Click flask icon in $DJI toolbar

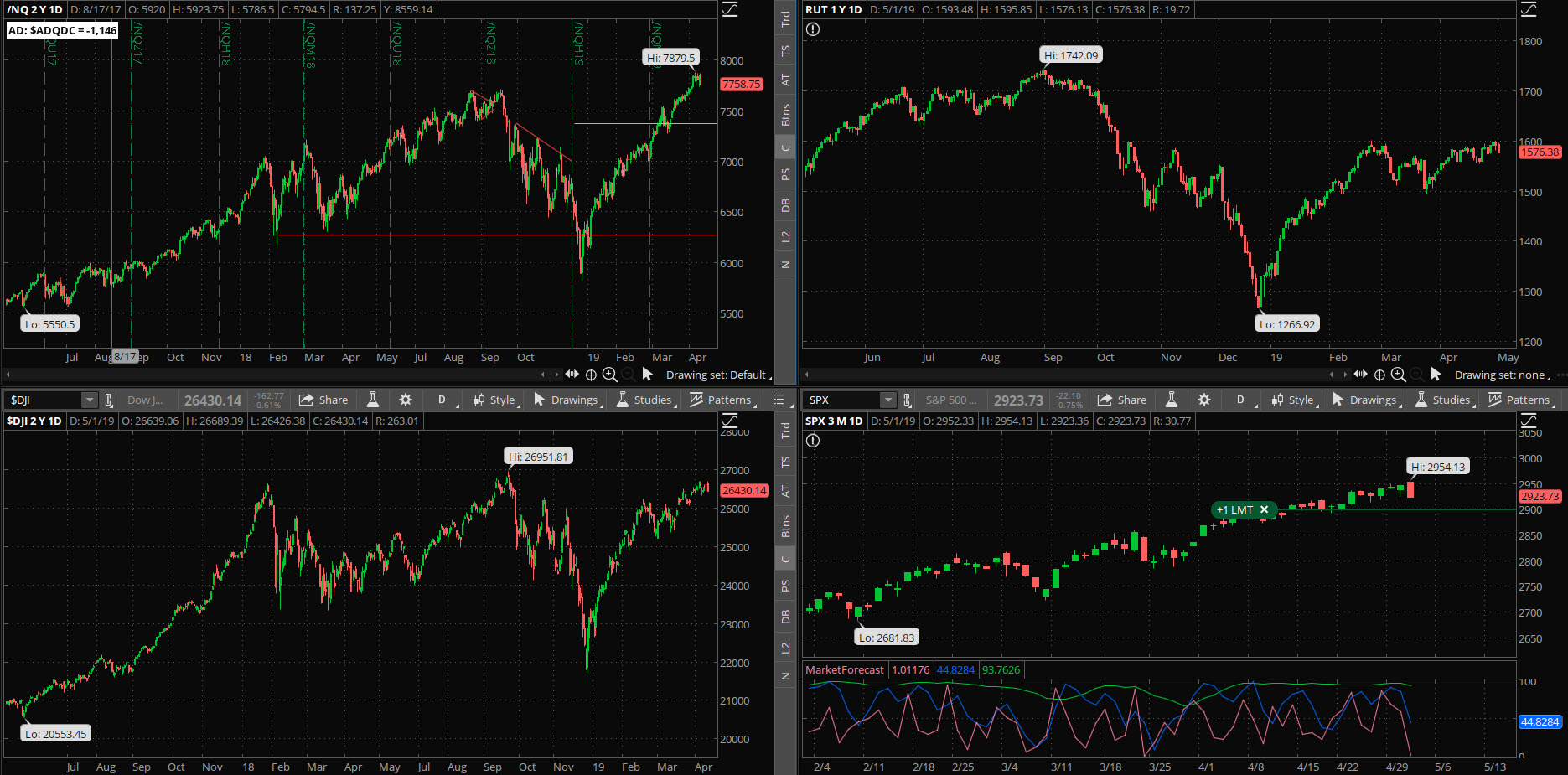click(373, 400)
